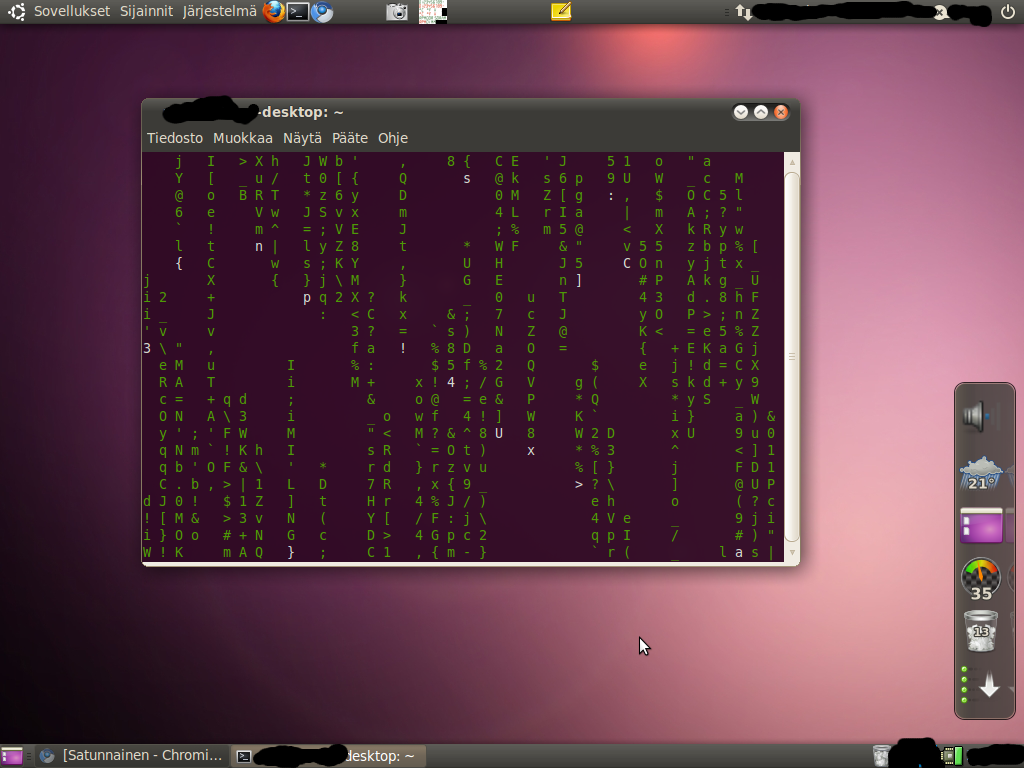
Task: Switch to Satunnainen Chromium taskbar window
Action: click(x=131, y=756)
